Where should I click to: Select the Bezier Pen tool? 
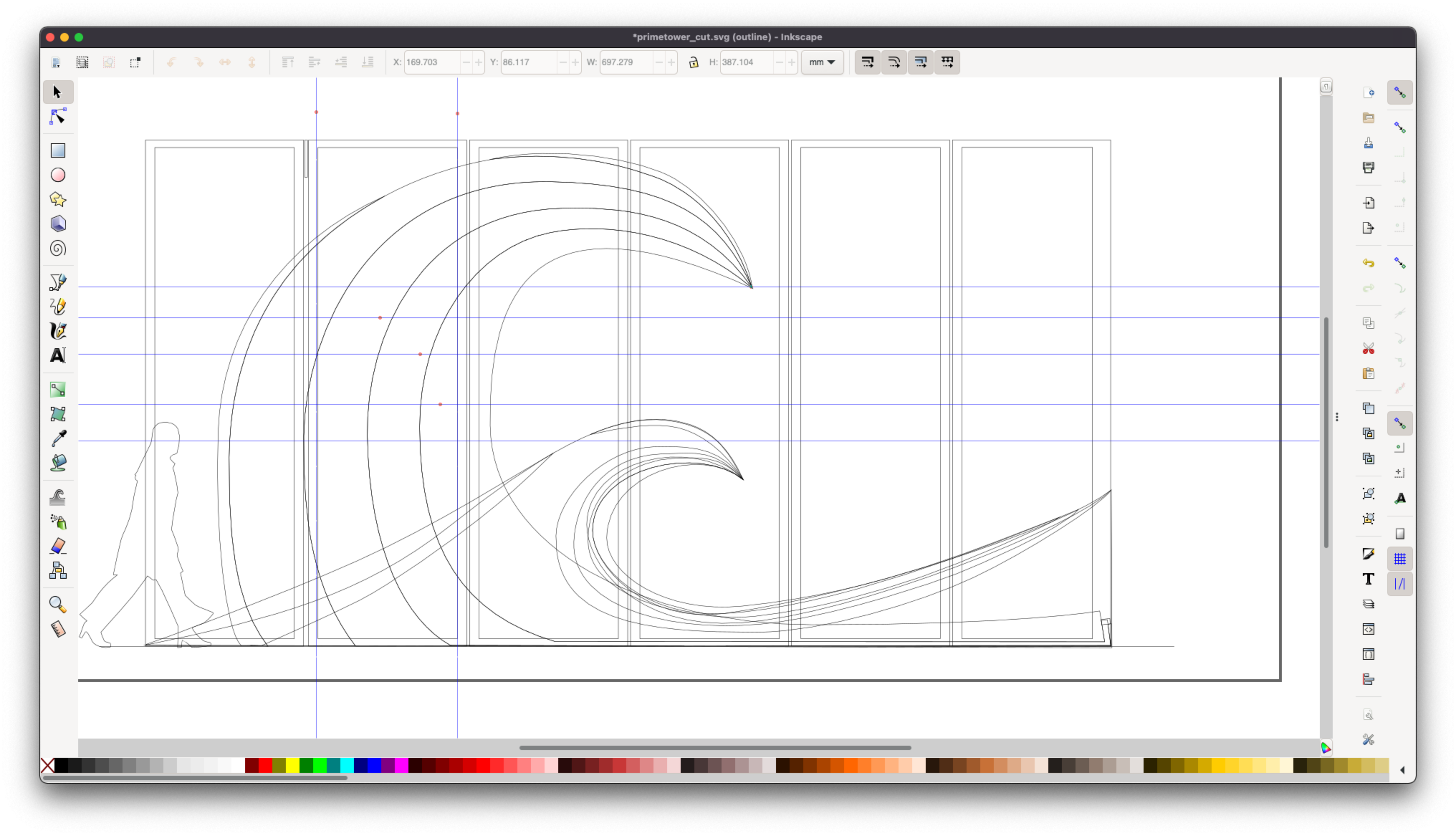pyautogui.click(x=57, y=282)
